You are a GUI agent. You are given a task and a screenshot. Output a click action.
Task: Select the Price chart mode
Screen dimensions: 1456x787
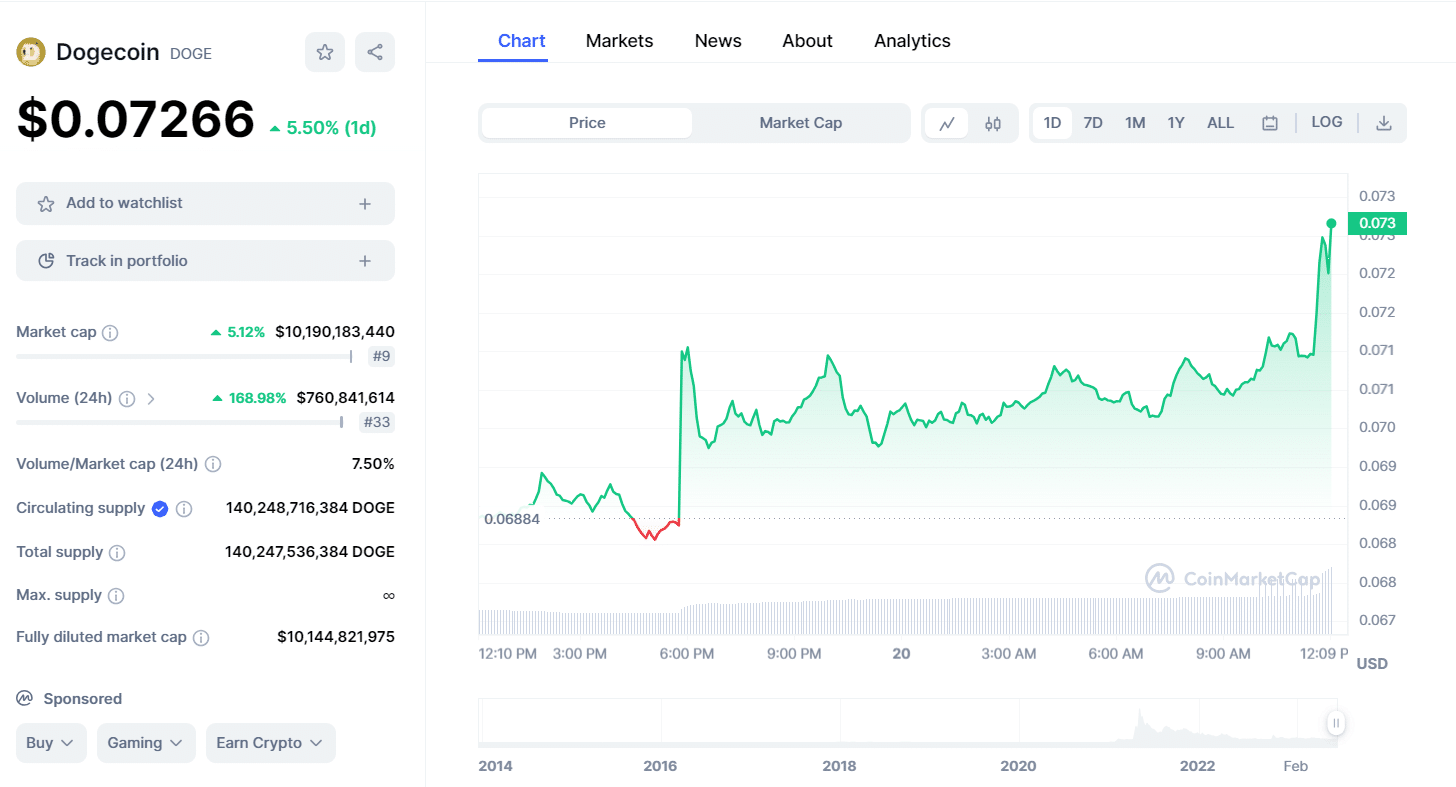(587, 123)
